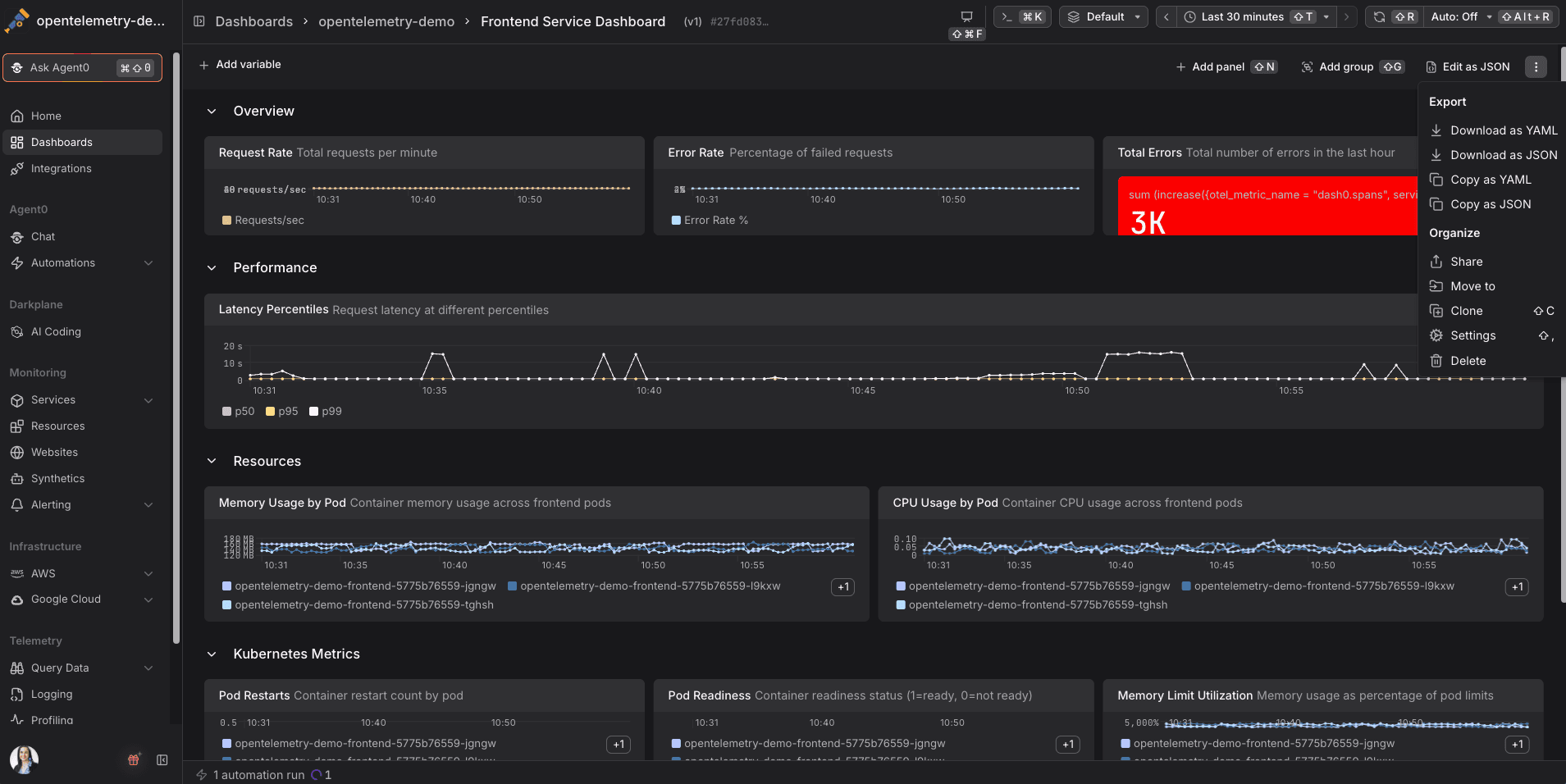
Task: Select Download as YAML
Action: tap(1493, 130)
